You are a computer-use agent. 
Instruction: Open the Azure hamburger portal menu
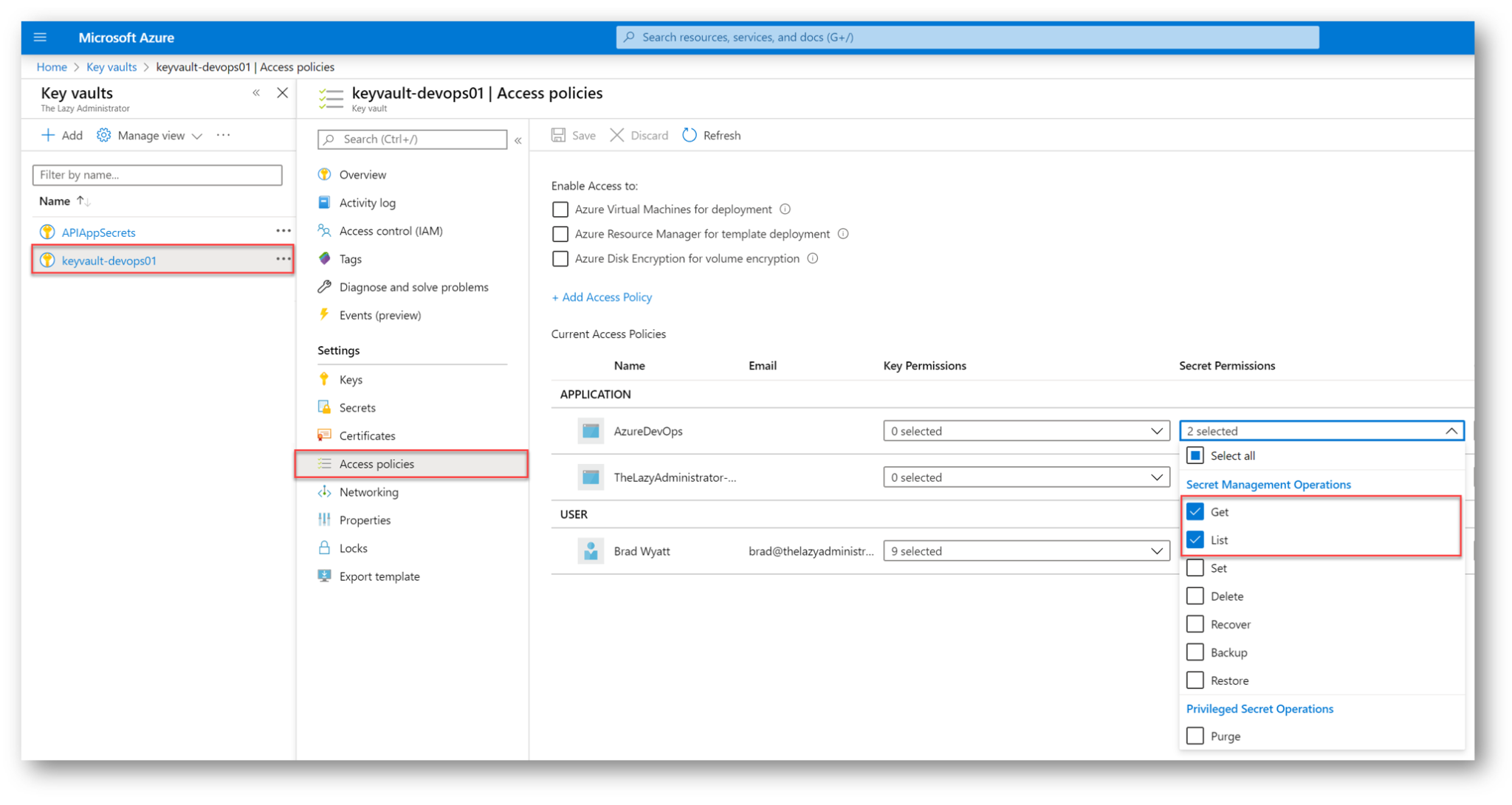[x=40, y=37]
